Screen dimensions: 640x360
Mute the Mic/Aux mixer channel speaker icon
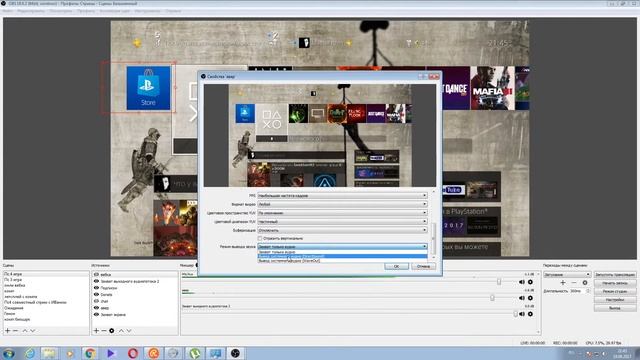click(x=522, y=282)
